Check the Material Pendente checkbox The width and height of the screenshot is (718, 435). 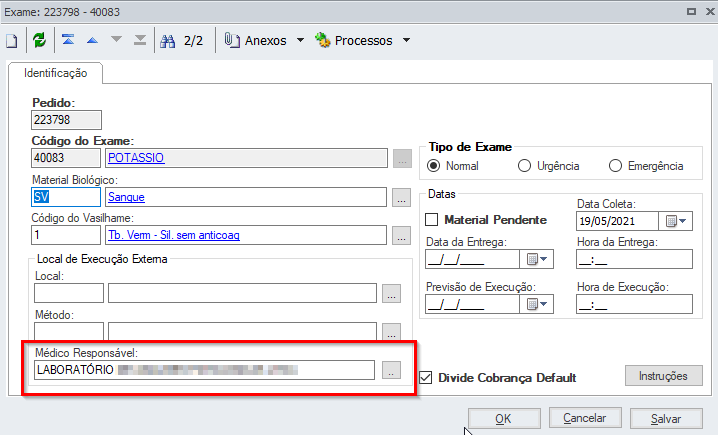coord(431,220)
